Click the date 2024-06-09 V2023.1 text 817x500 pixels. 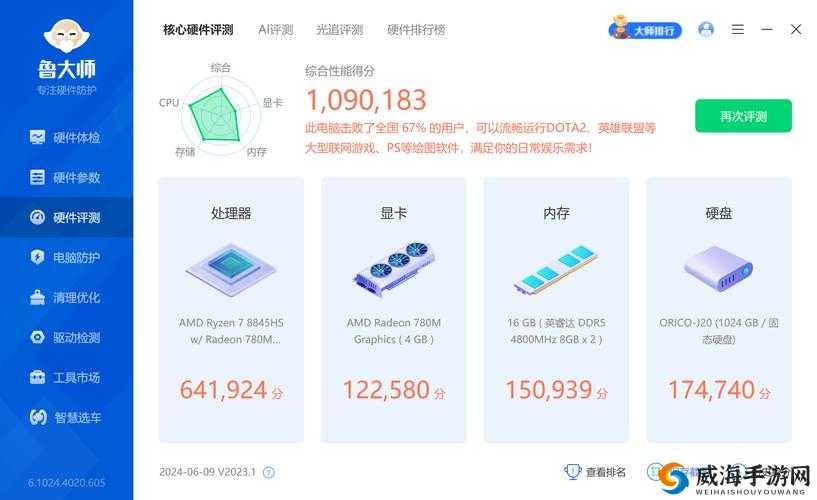207,472
